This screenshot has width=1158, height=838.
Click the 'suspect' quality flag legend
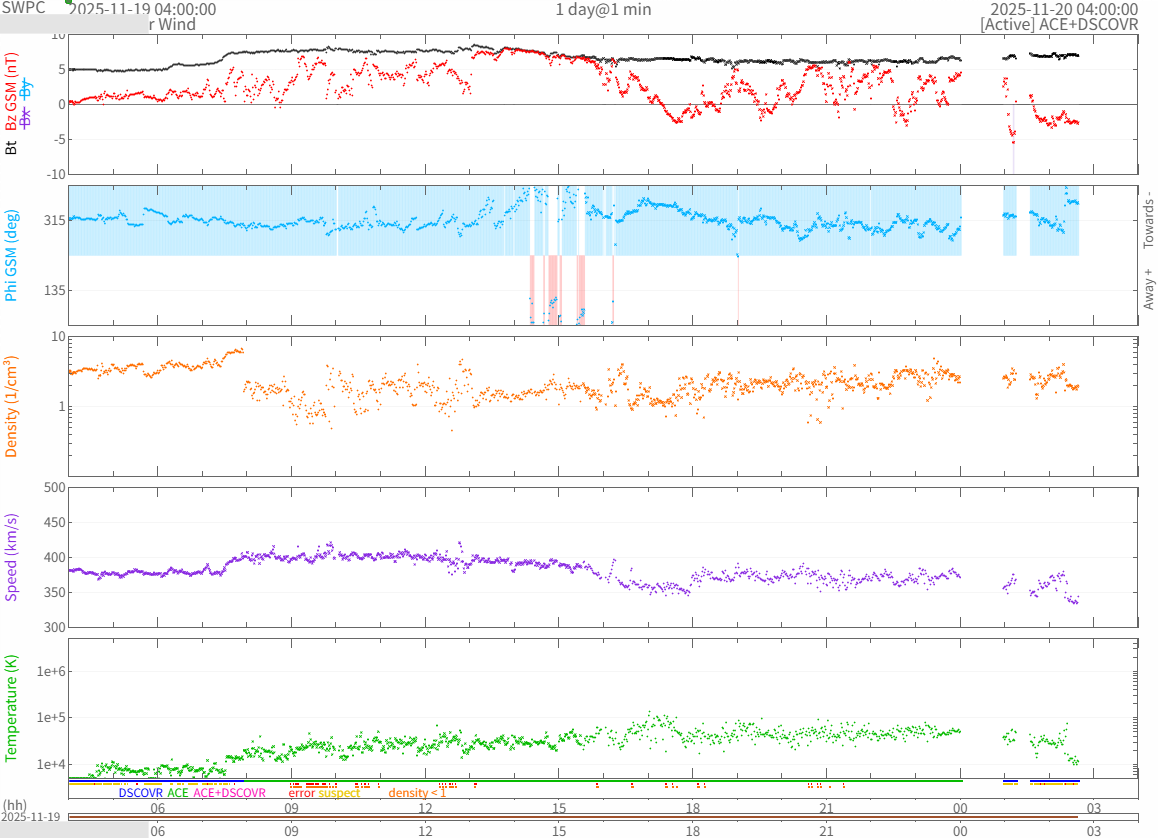[339, 793]
